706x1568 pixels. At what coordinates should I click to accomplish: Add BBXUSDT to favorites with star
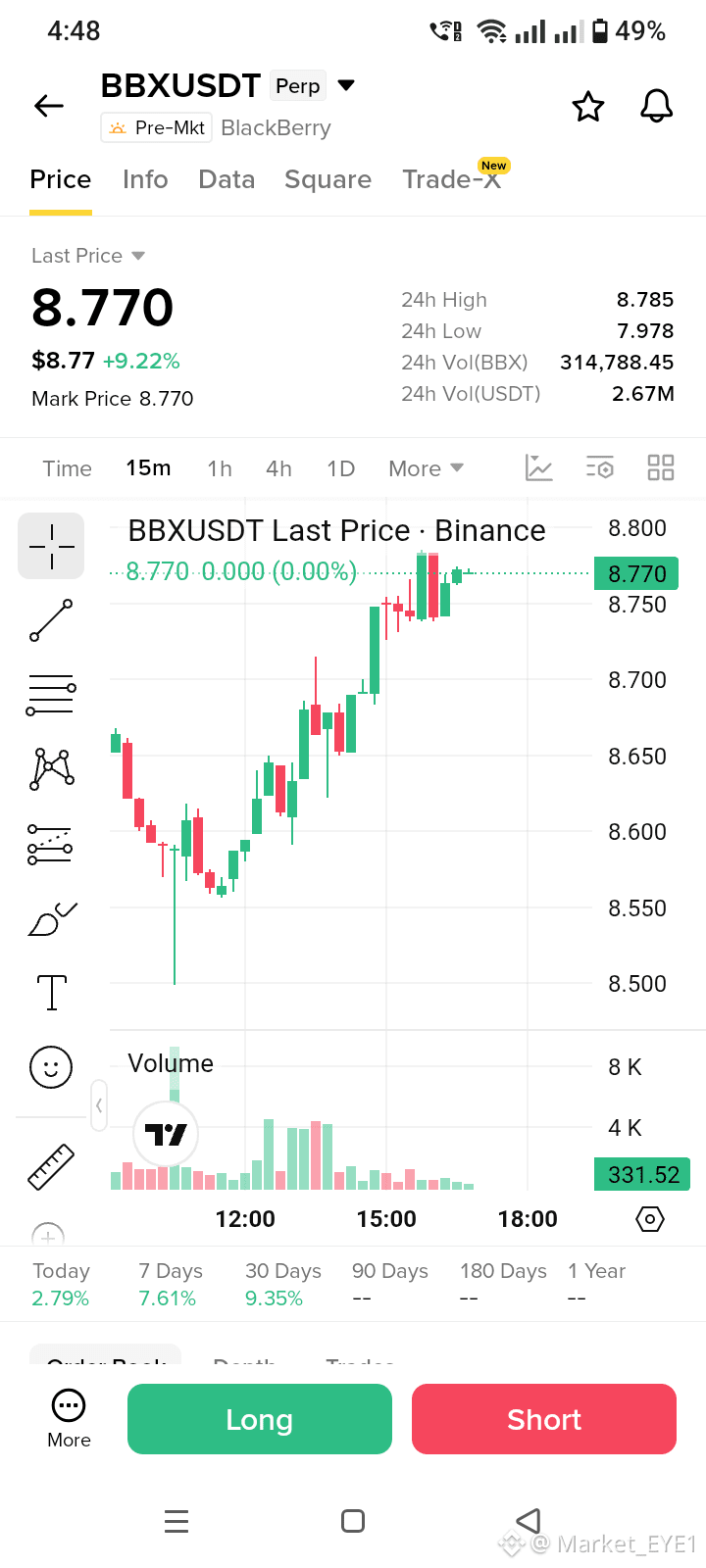pyautogui.click(x=588, y=106)
